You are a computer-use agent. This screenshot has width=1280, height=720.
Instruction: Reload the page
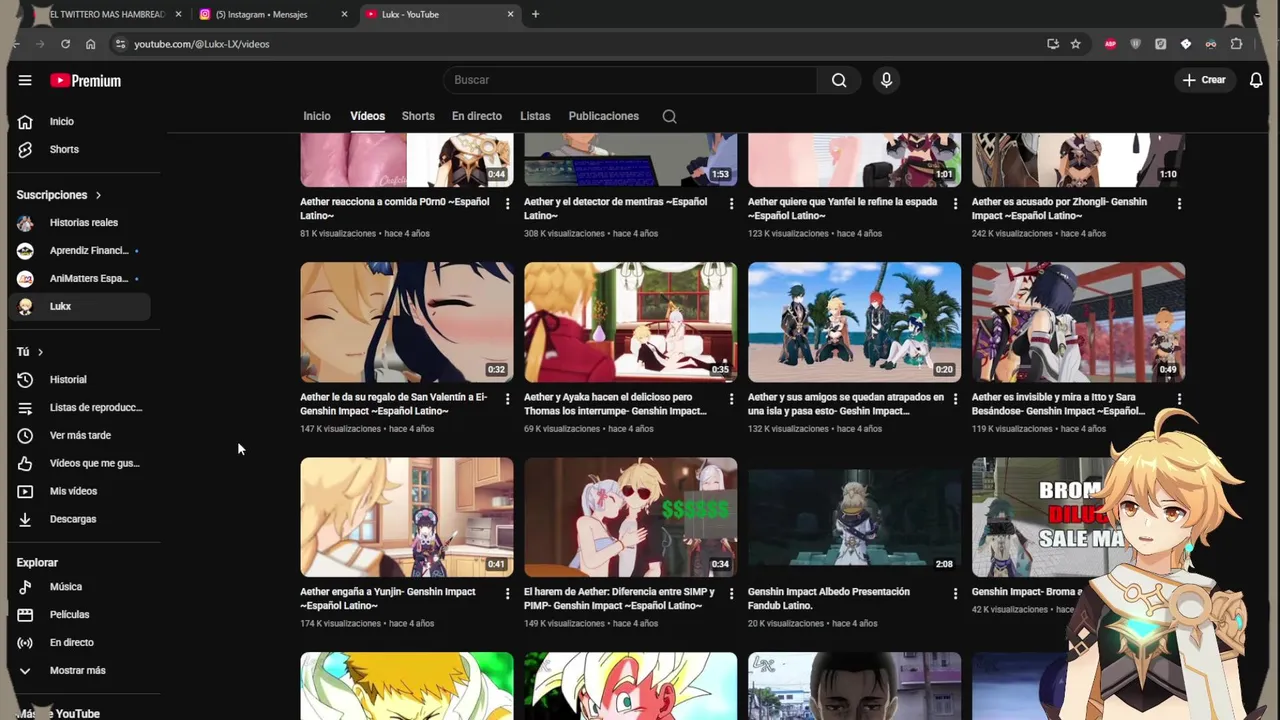tap(65, 44)
